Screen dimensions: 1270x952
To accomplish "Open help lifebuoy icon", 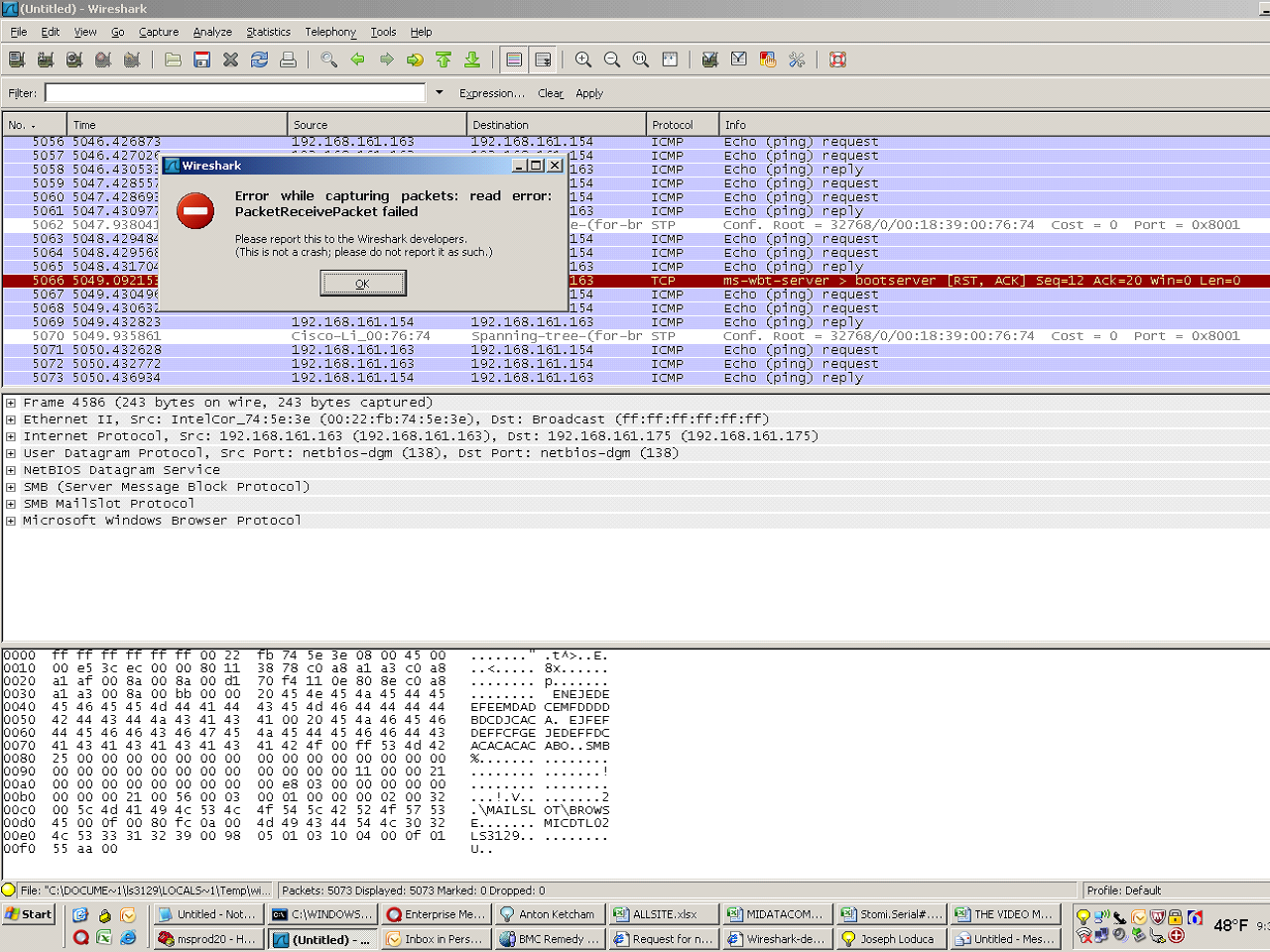I will coord(837,59).
